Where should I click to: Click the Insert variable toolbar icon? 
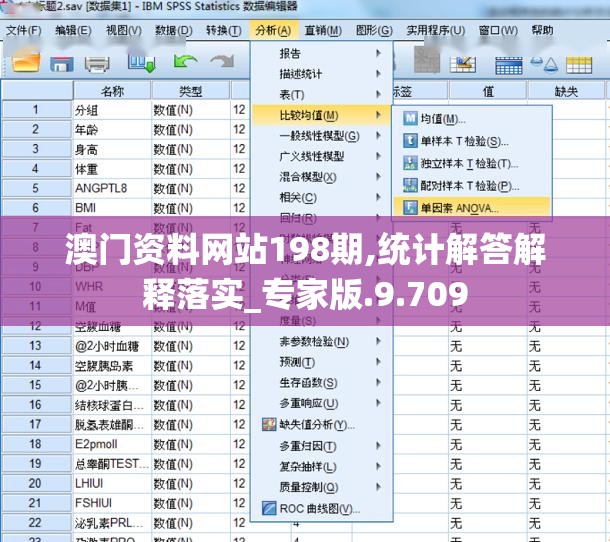coord(463,64)
